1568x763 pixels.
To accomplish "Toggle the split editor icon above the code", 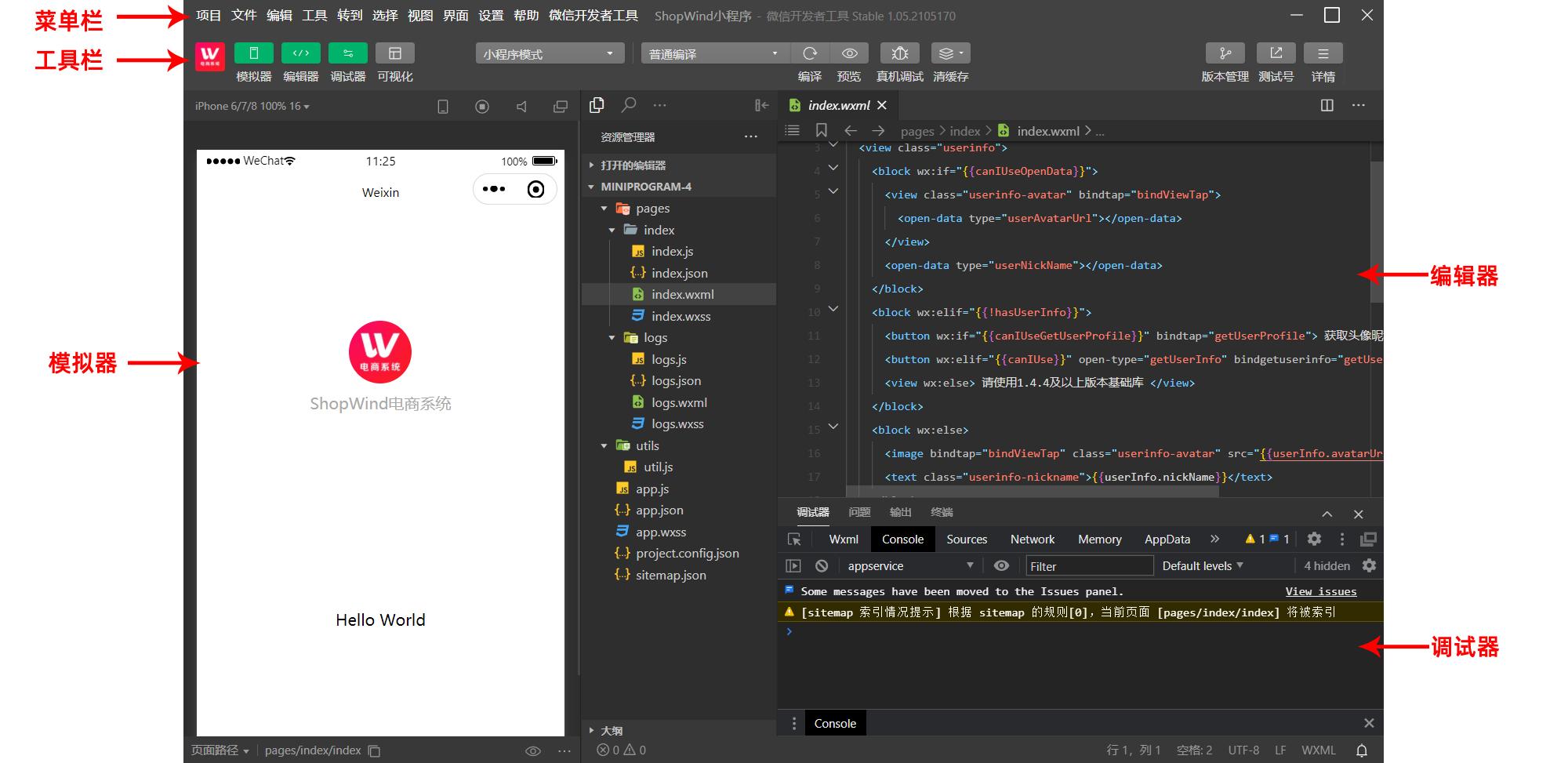I will [x=1327, y=104].
